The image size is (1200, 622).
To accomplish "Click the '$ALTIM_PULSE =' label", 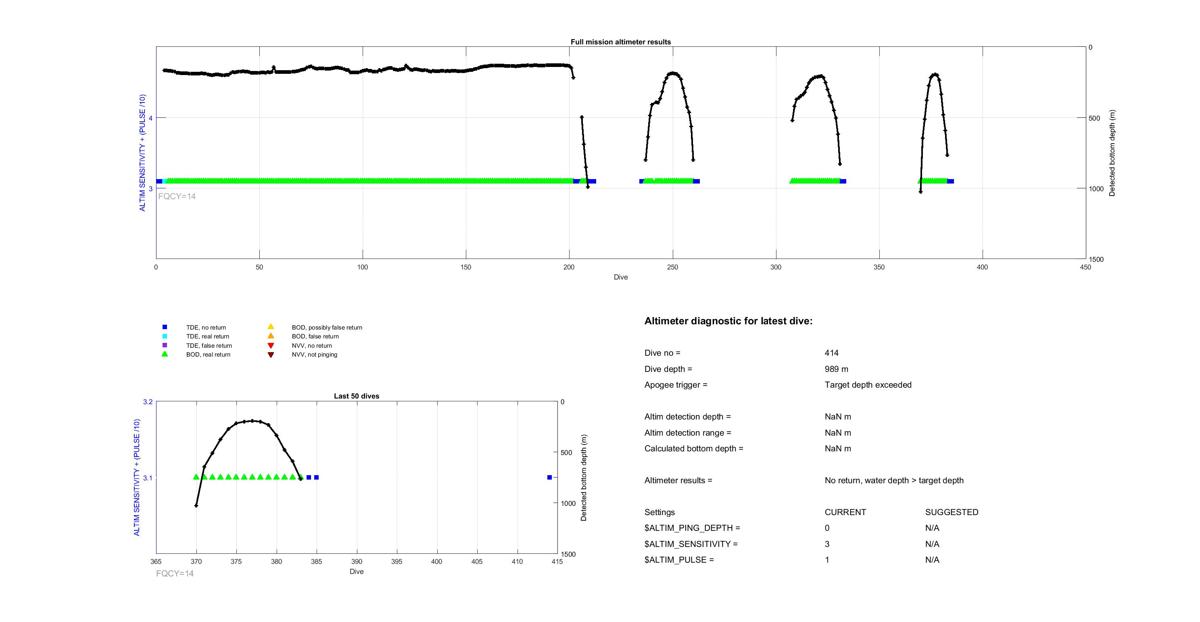I will tap(680, 560).
